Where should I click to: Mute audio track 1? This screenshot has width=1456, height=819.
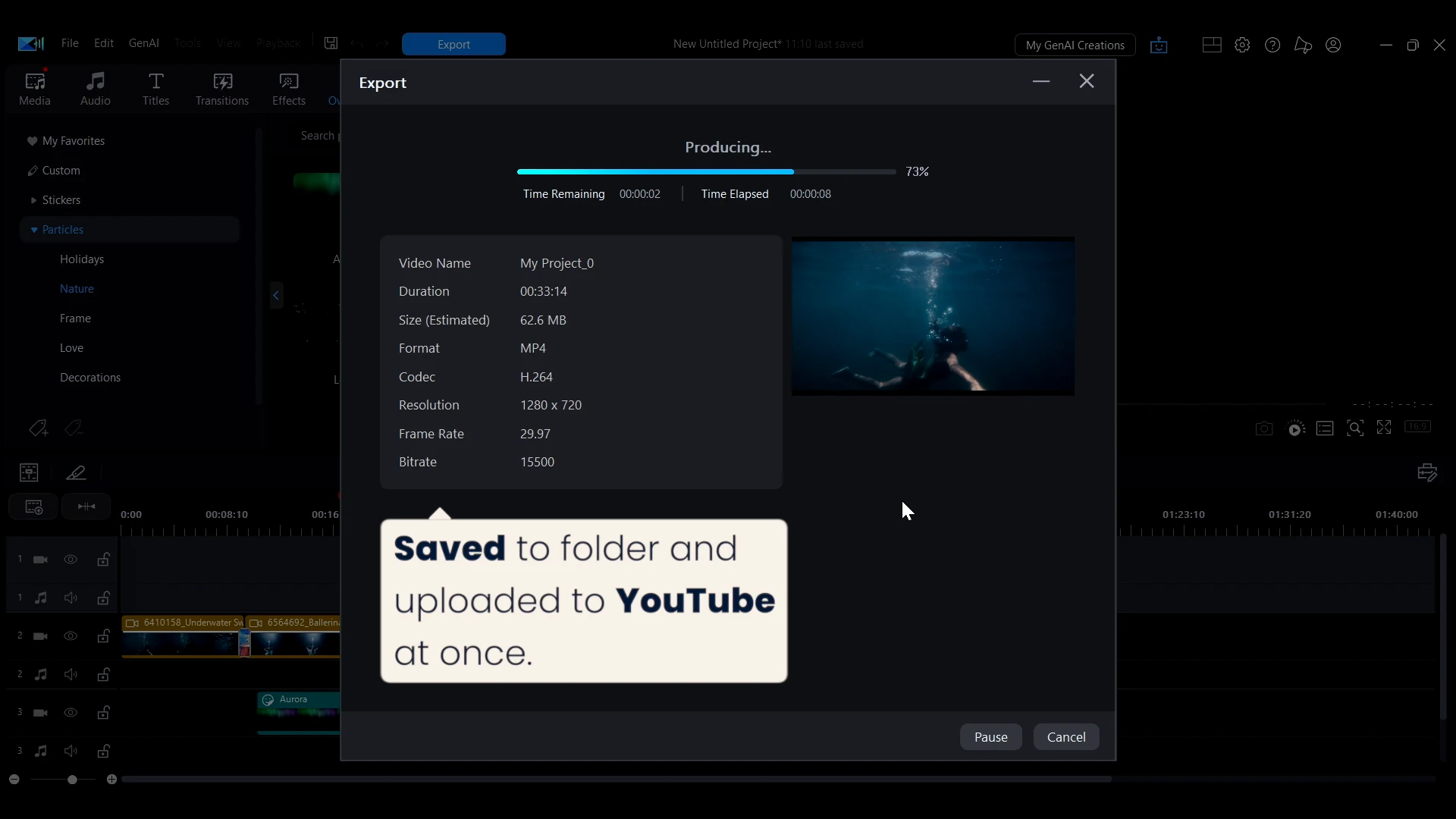click(71, 598)
